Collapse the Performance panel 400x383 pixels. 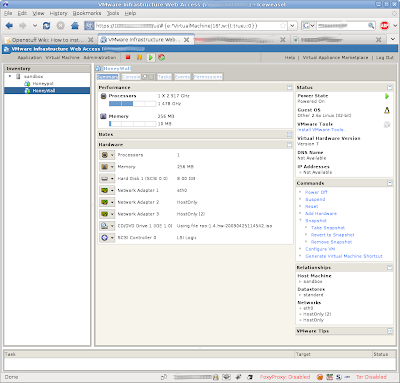[x=289, y=87]
